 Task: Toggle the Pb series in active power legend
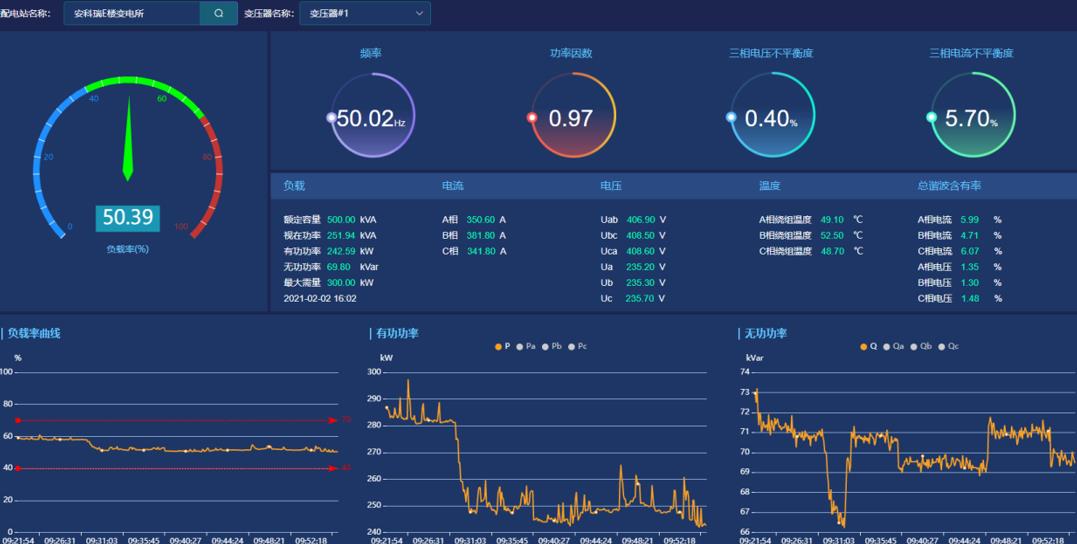pyautogui.click(x=551, y=347)
